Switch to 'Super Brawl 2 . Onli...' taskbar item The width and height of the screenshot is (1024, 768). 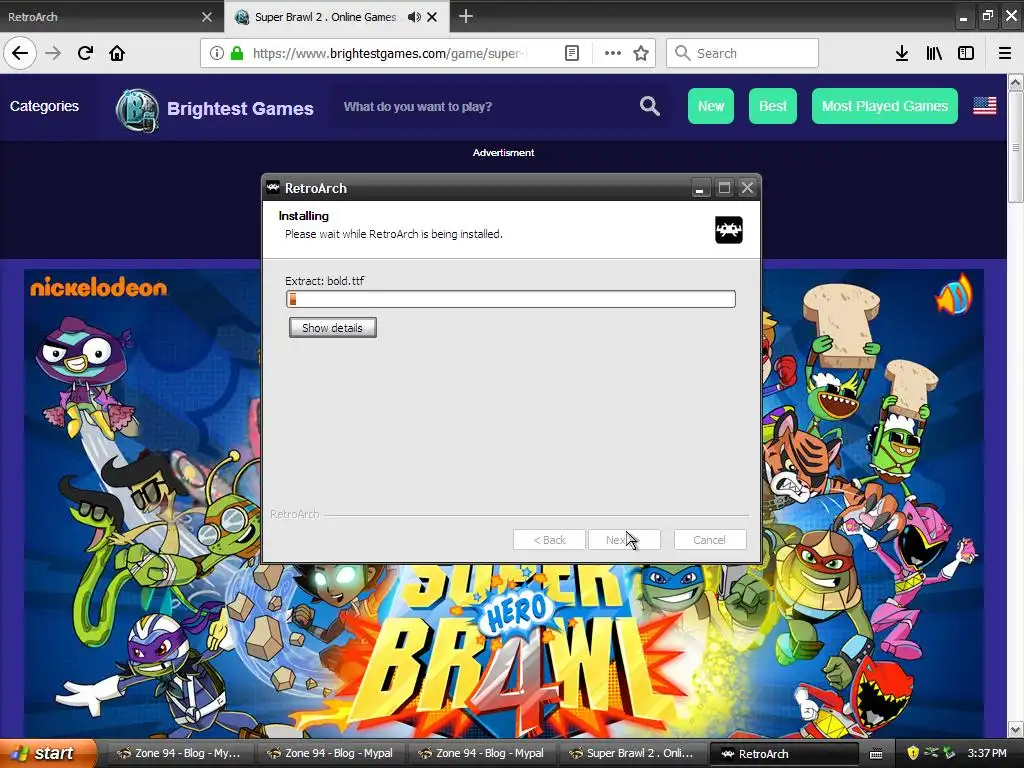point(632,754)
